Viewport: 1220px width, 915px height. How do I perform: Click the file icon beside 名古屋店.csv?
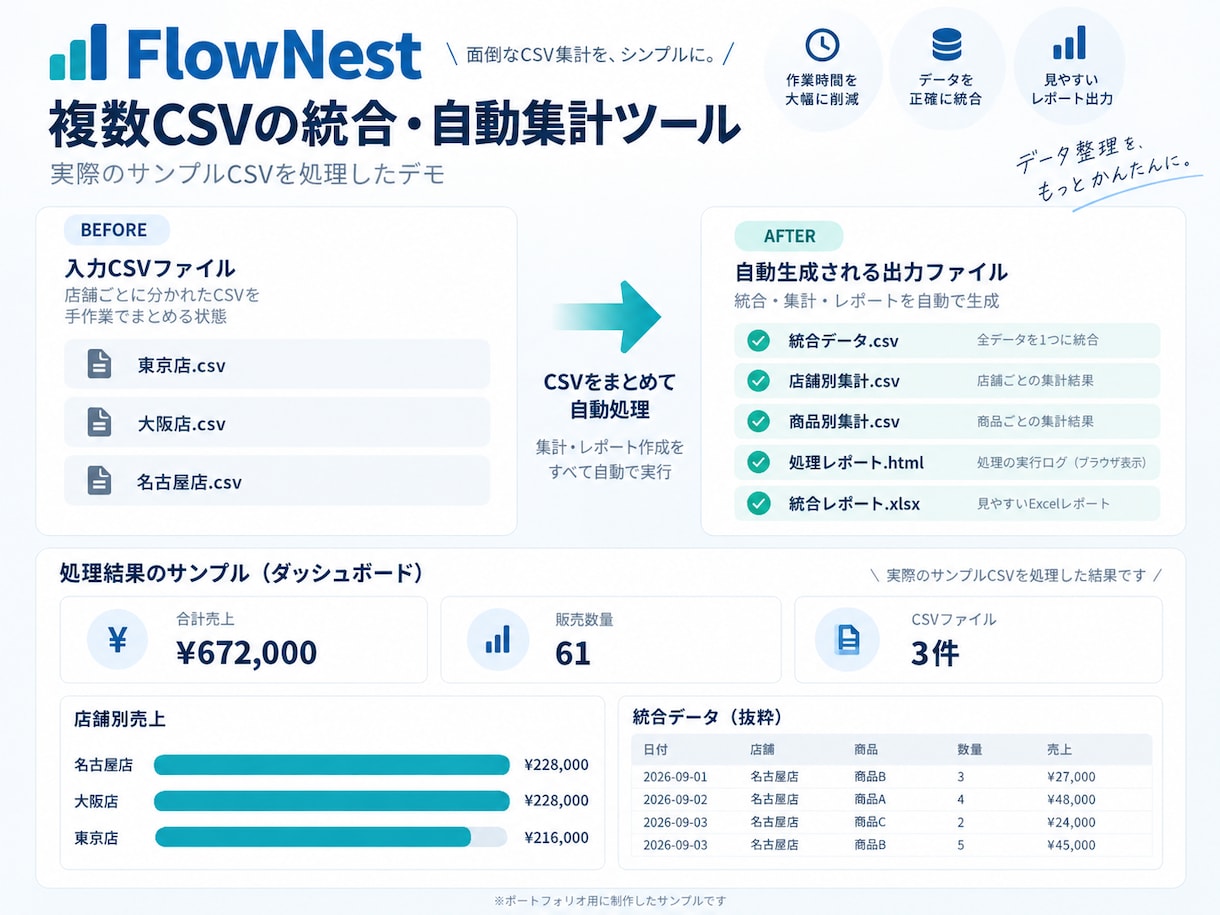click(x=99, y=480)
